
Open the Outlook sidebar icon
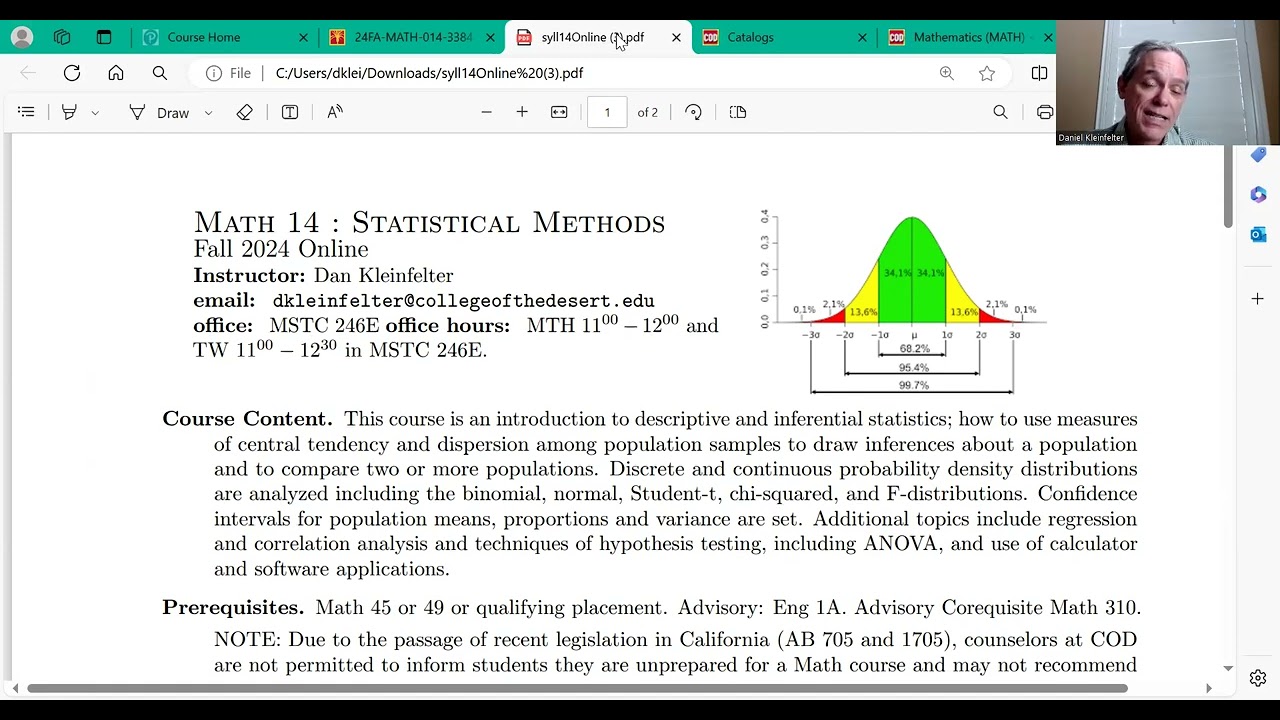[1258, 234]
